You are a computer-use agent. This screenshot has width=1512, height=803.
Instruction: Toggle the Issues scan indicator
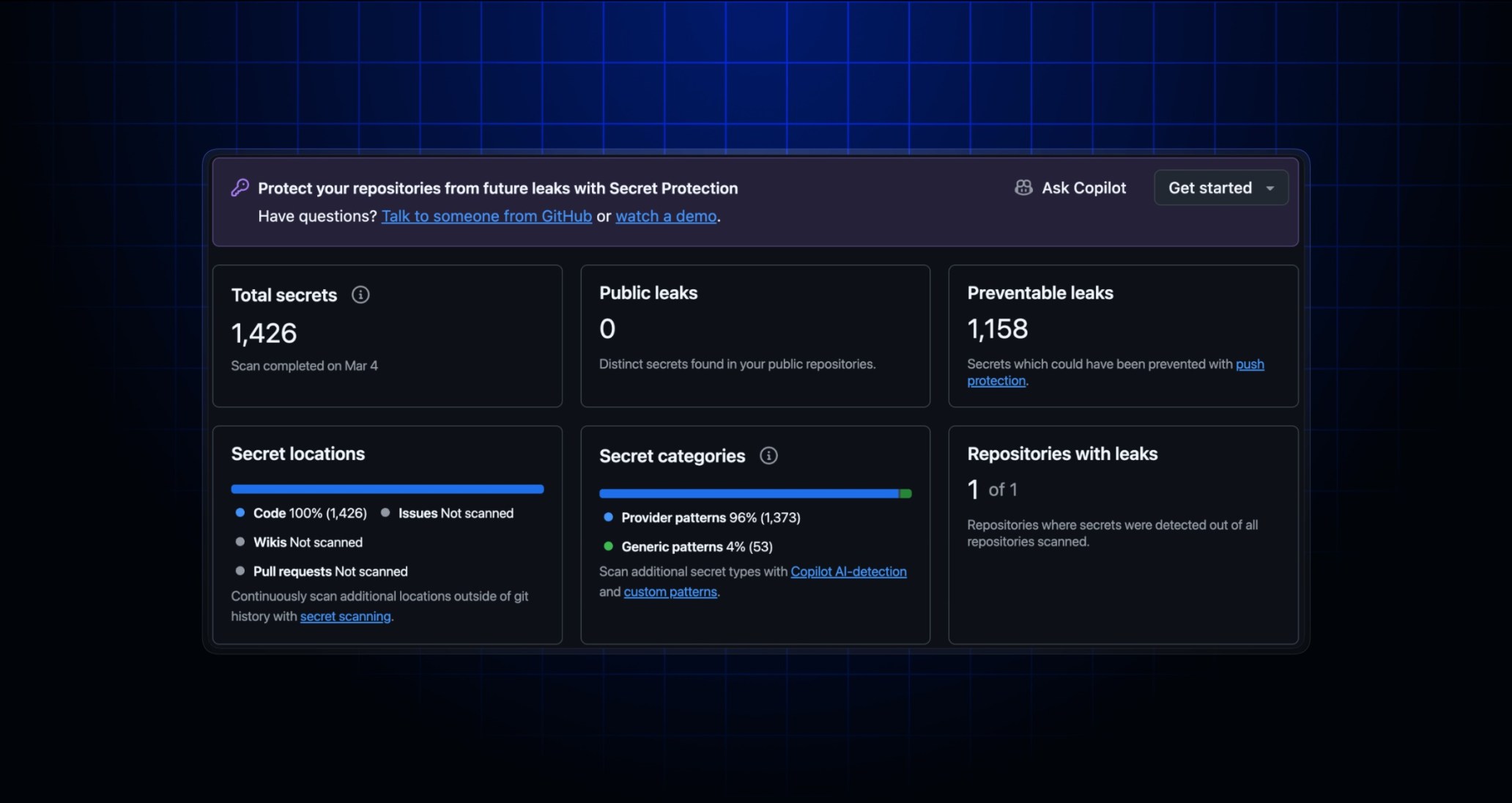(386, 513)
